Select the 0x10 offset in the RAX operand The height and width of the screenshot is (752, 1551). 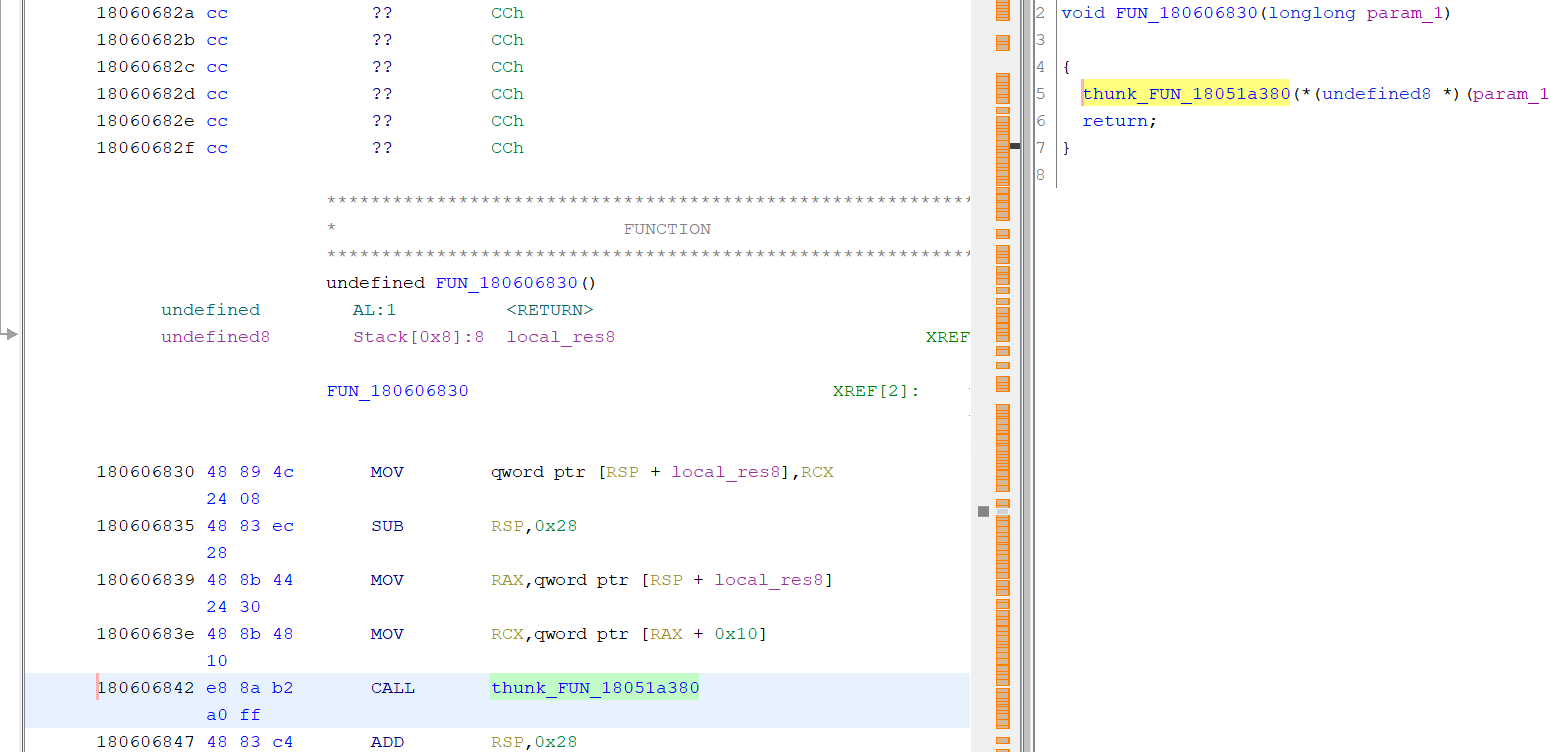[736, 634]
